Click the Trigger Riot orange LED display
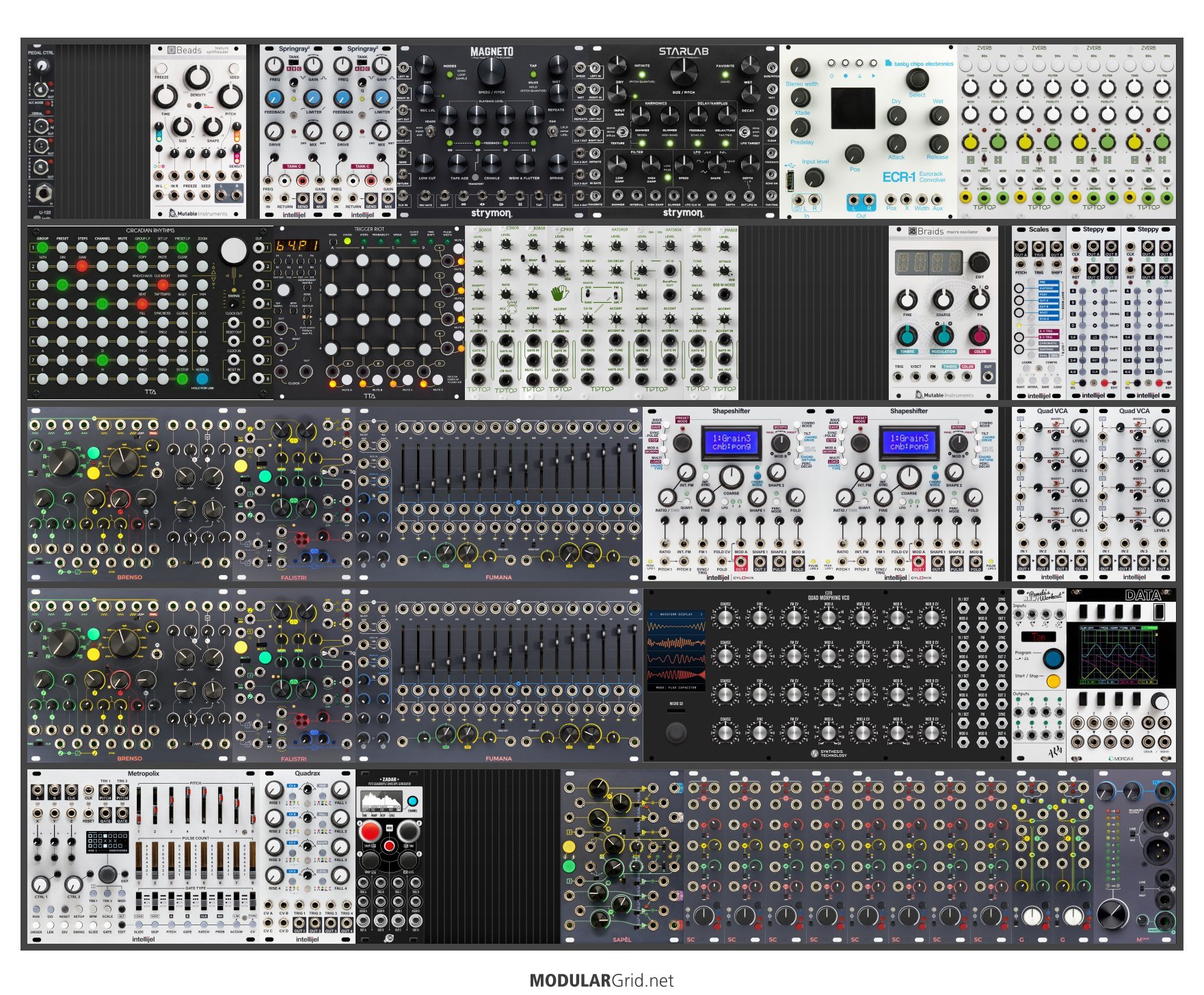This screenshot has width=1204, height=995. pos(297,245)
